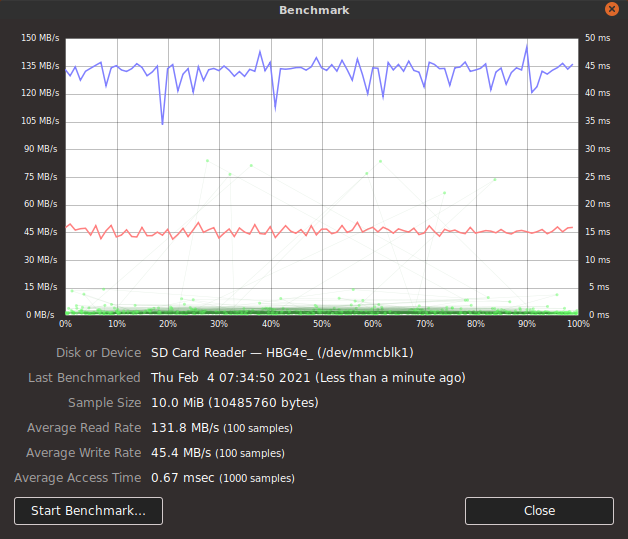The image size is (628, 539).
Task: Click the '20%' x-axis label
Action: [x=168, y=324]
